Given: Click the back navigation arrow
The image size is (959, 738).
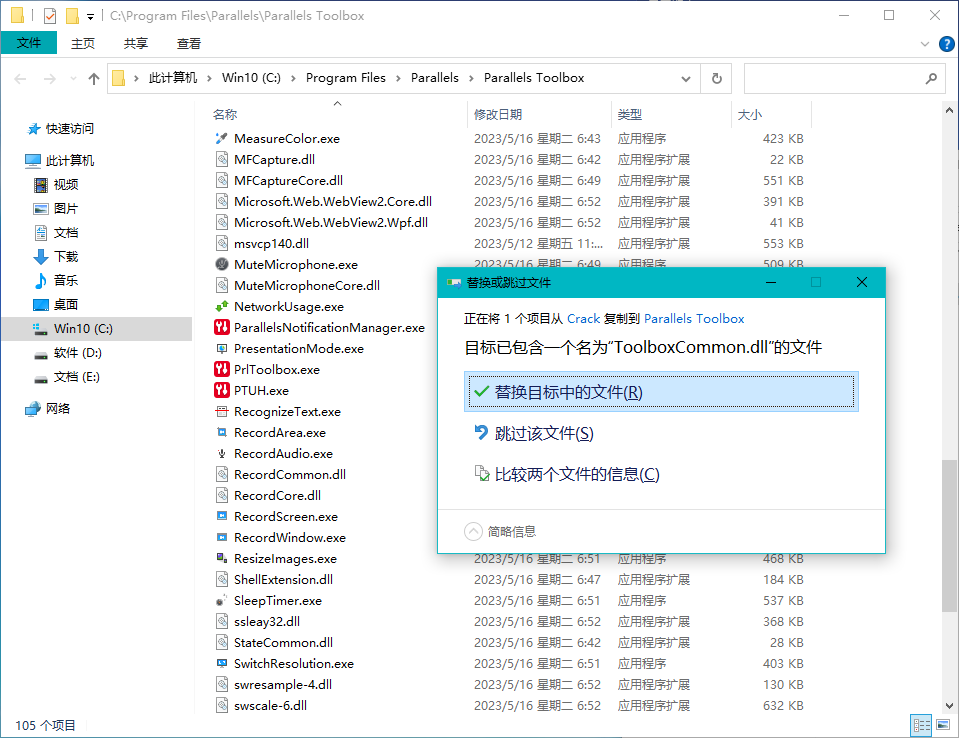Looking at the screenshot, I should pyautogui.click(x=20, y=78).
